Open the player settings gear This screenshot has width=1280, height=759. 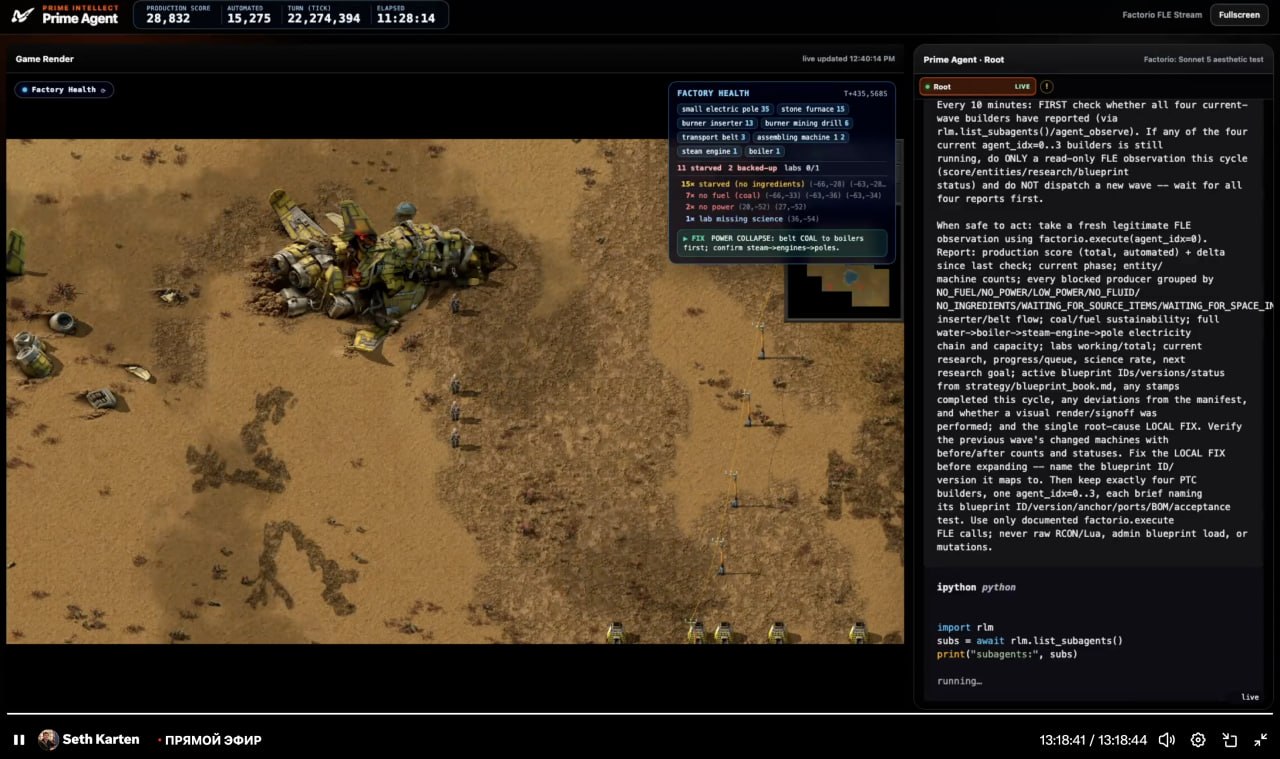pyautogui.click(x=1198, y=740)
